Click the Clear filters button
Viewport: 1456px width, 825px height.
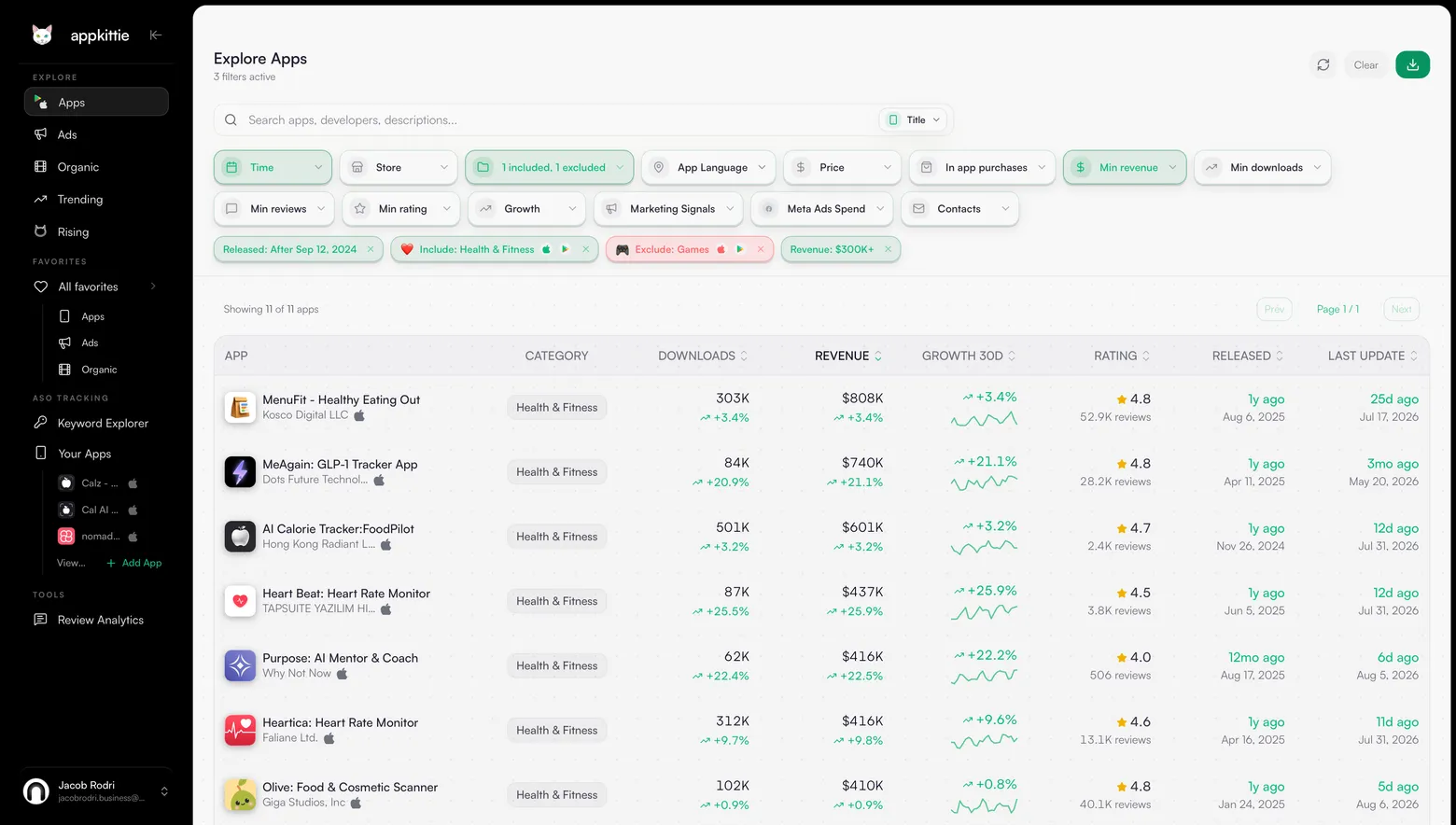pos(1365,64)
